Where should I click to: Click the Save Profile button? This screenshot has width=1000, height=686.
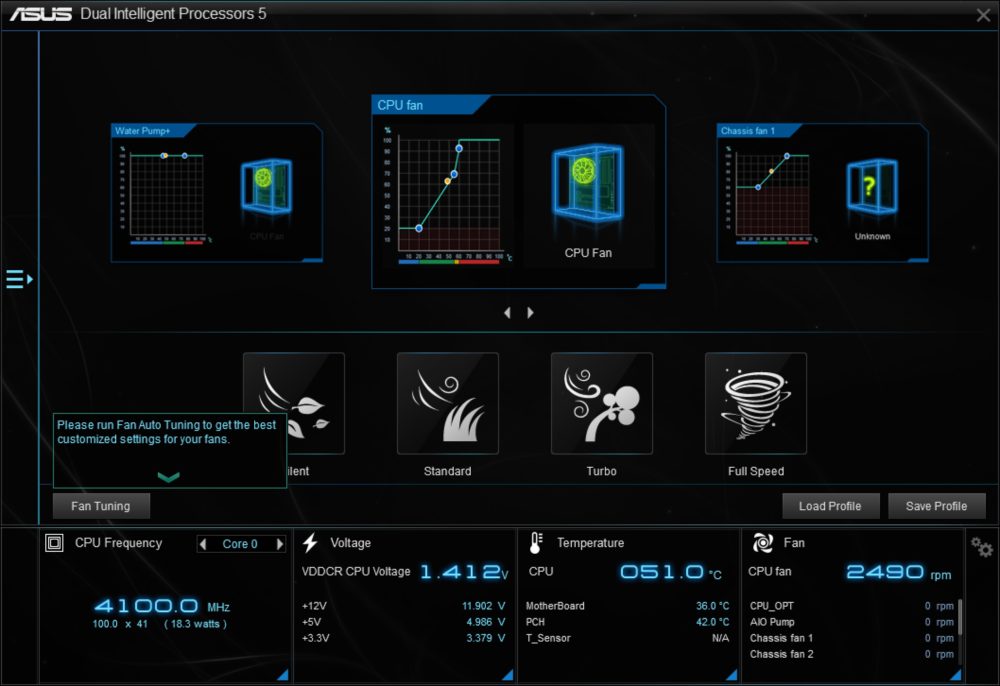tap(936, 506)
